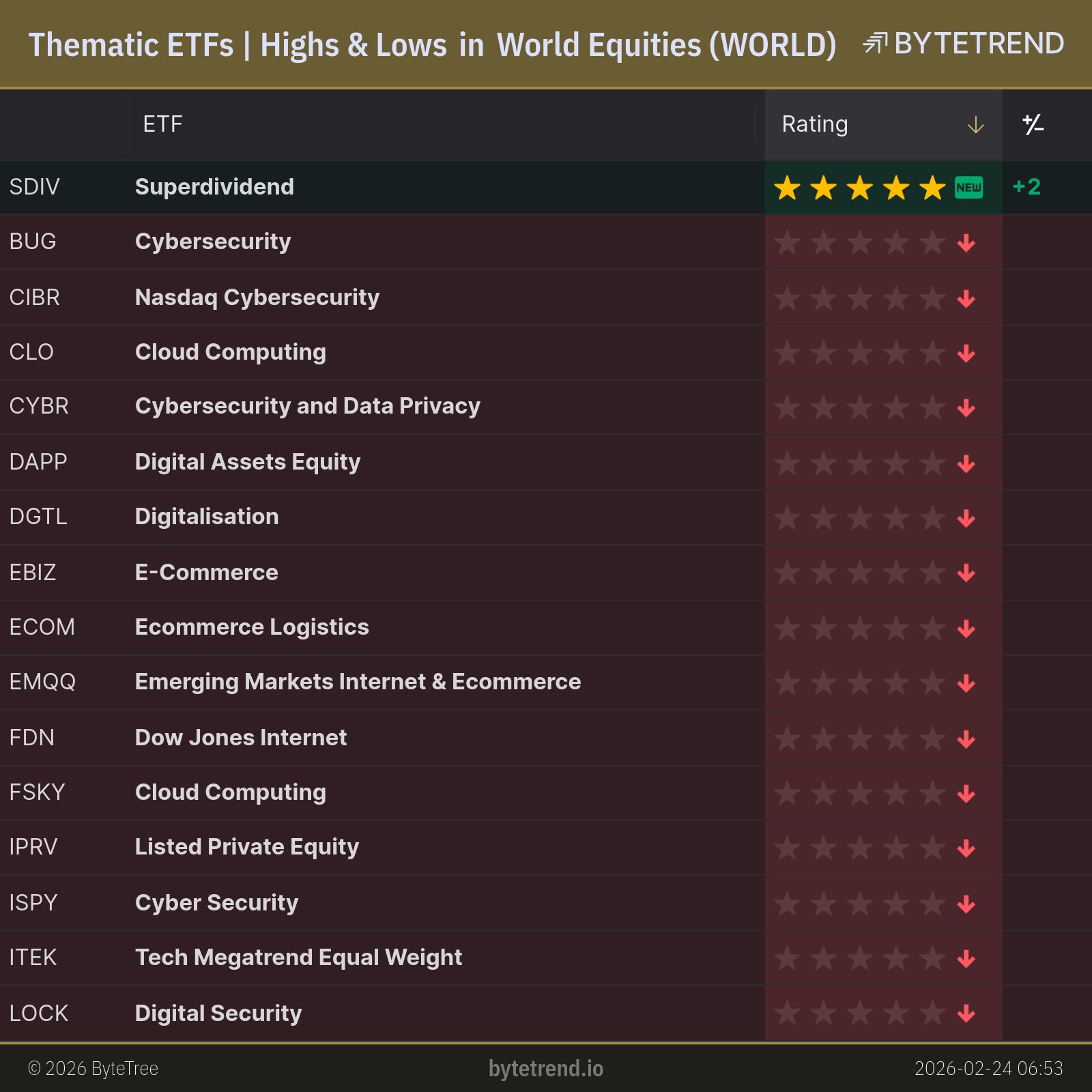Click the down arrow for Listed Private Equity

tap(966, 848)
